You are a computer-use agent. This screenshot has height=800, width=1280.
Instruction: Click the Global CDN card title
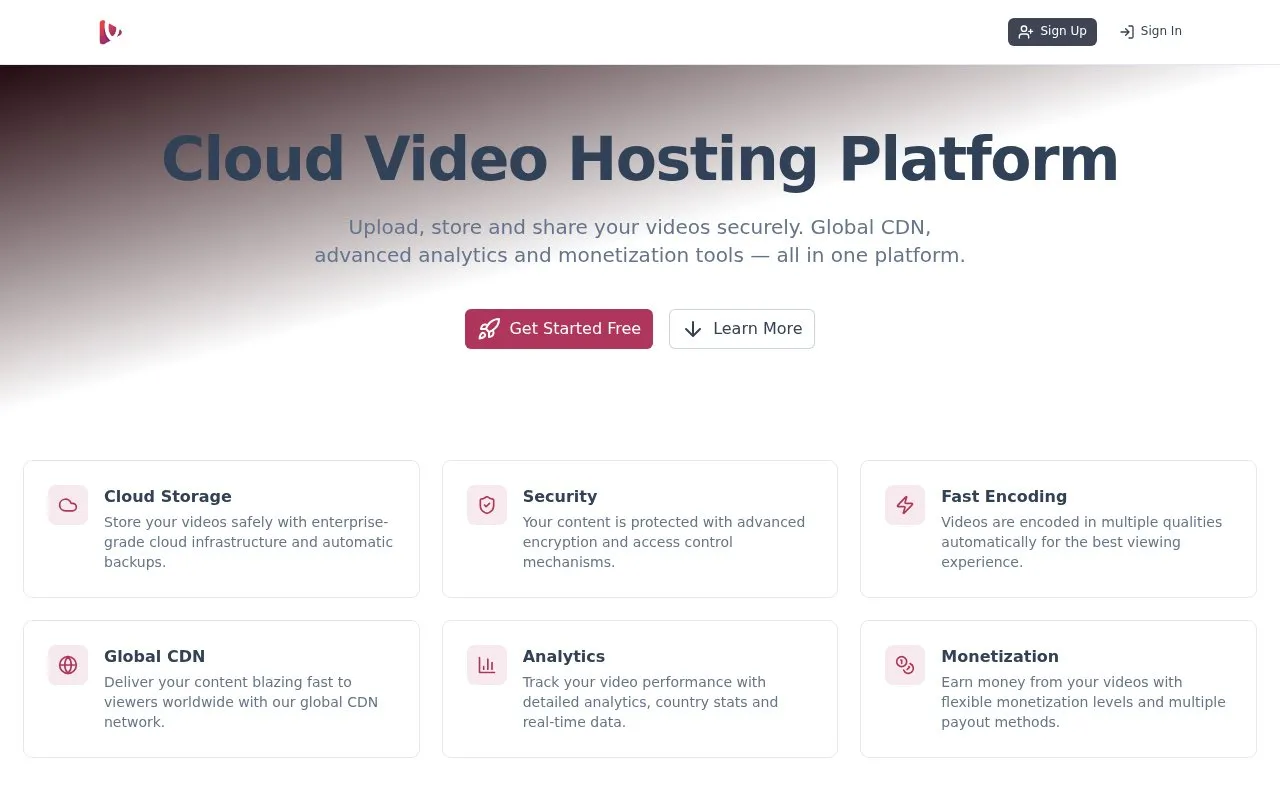point(154,656)
